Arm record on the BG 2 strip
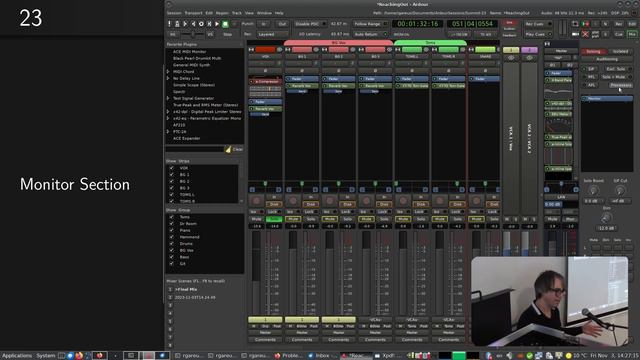 point(329,200)
